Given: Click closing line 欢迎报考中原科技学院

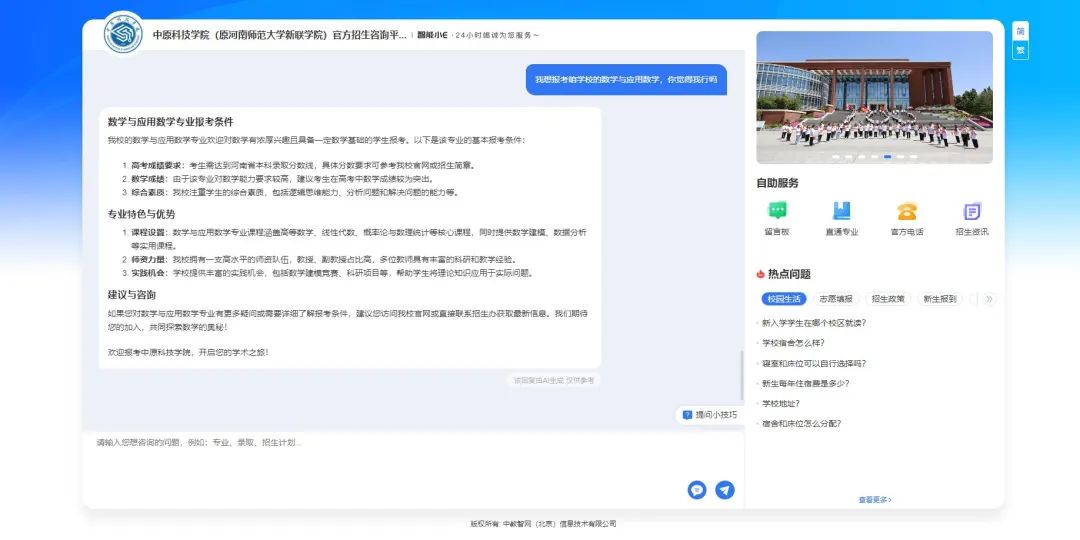Looking at the screenshot, I should coord(187,352).
